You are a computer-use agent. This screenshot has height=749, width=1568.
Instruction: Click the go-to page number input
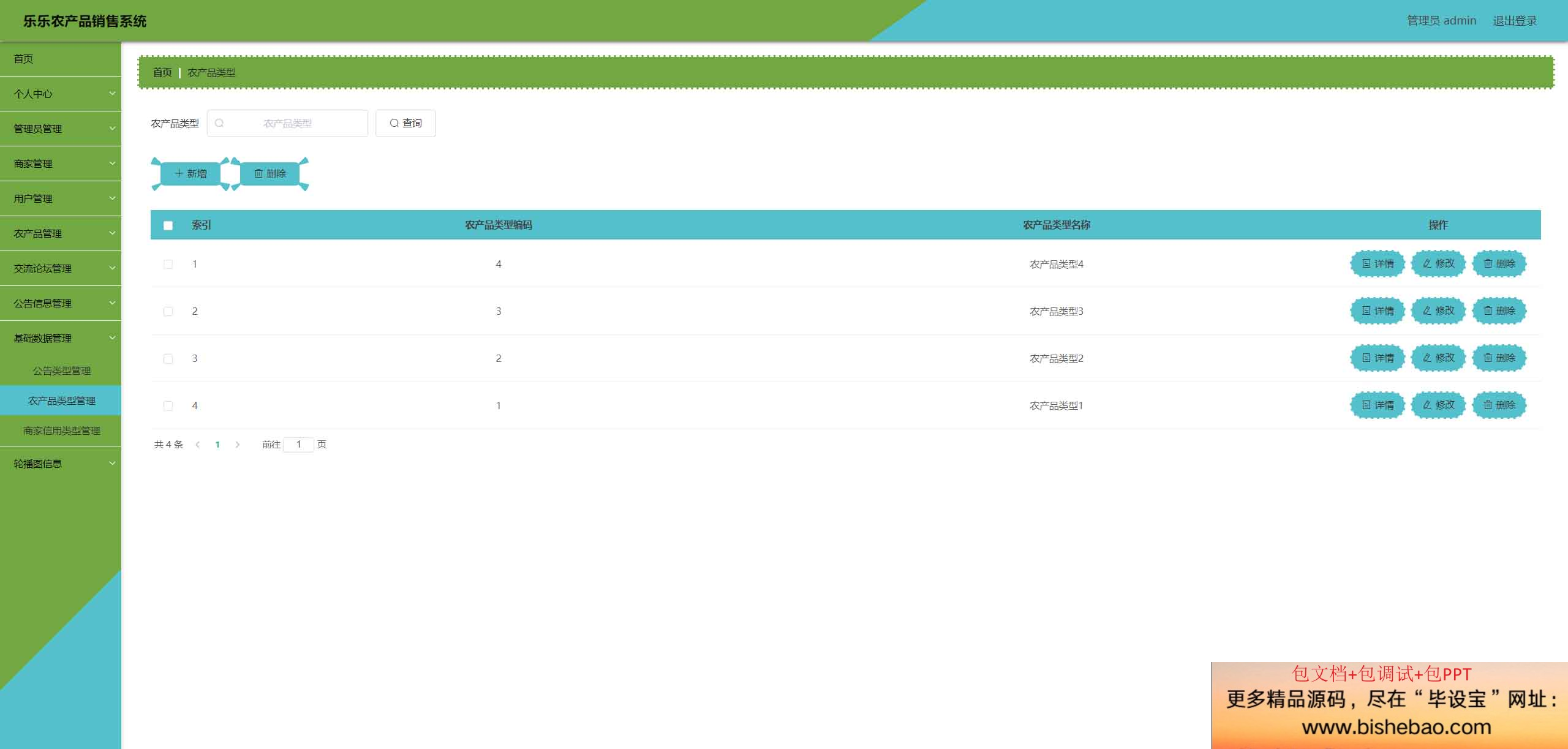coord(299,445)
